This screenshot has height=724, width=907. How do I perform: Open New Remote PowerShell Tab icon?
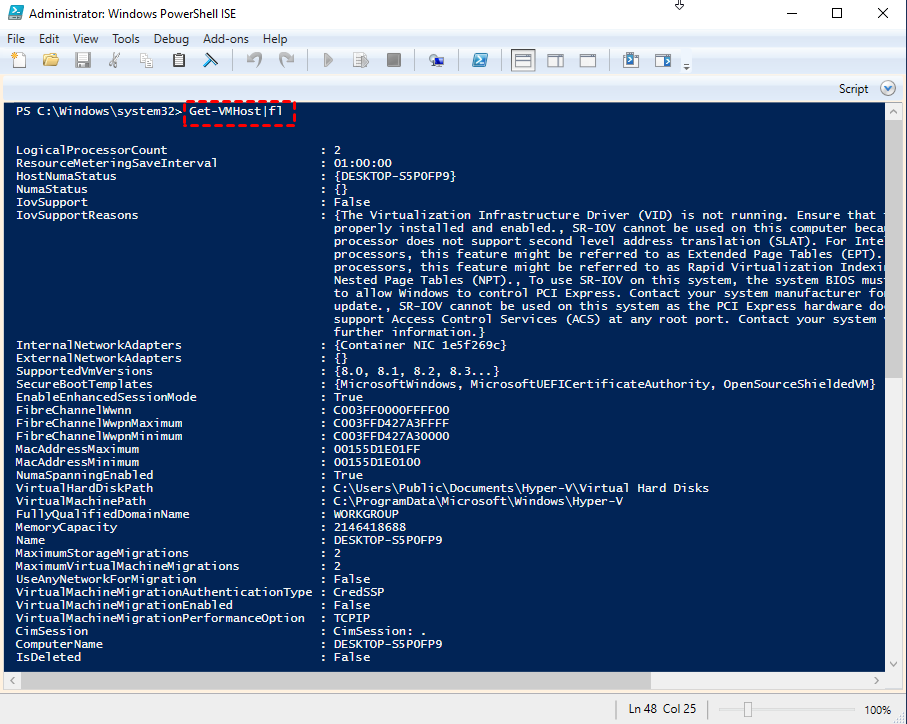pyautogui.click(x=436, y=61)
